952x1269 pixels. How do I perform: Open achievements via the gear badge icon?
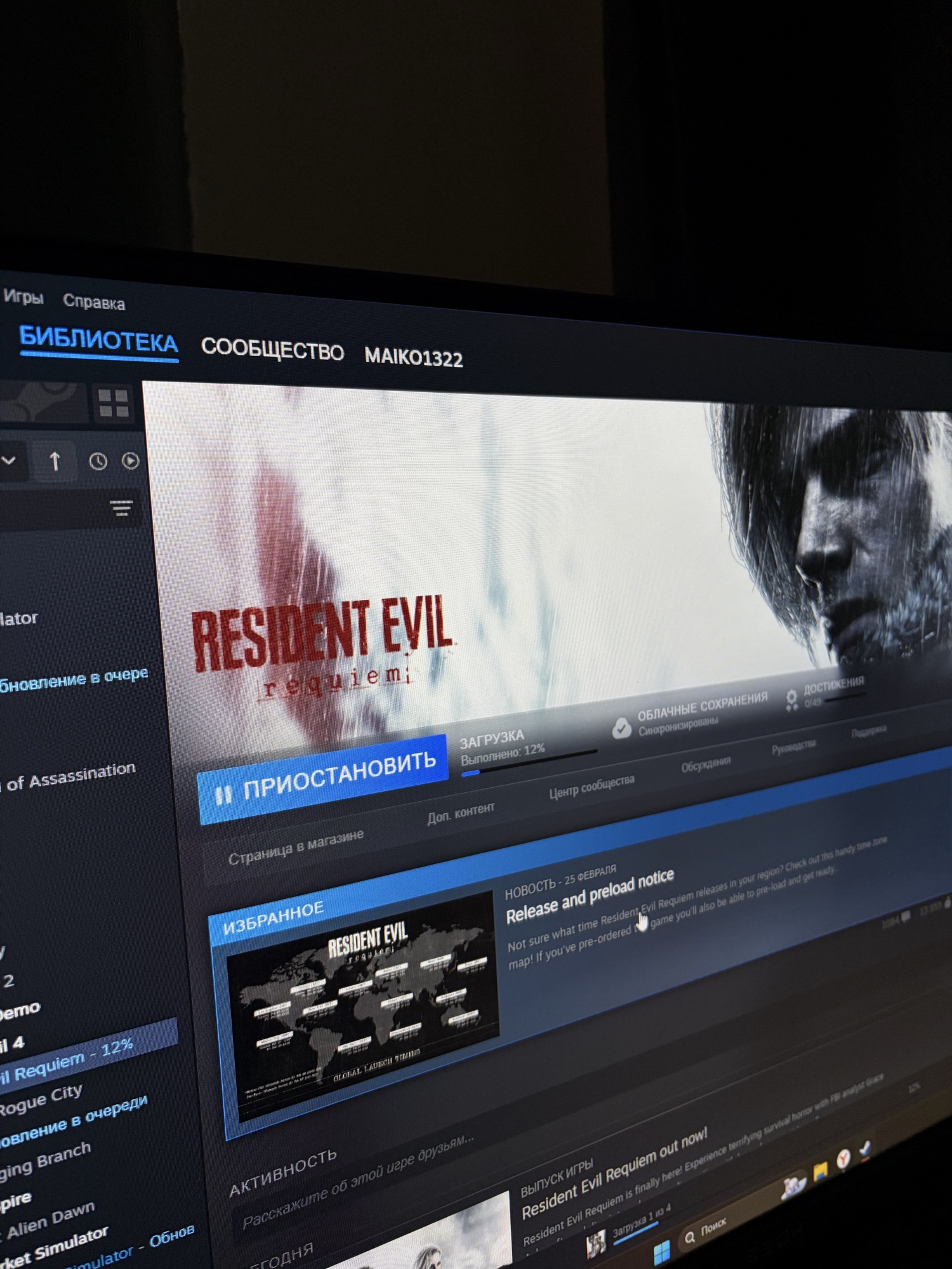tap(791, 700)
